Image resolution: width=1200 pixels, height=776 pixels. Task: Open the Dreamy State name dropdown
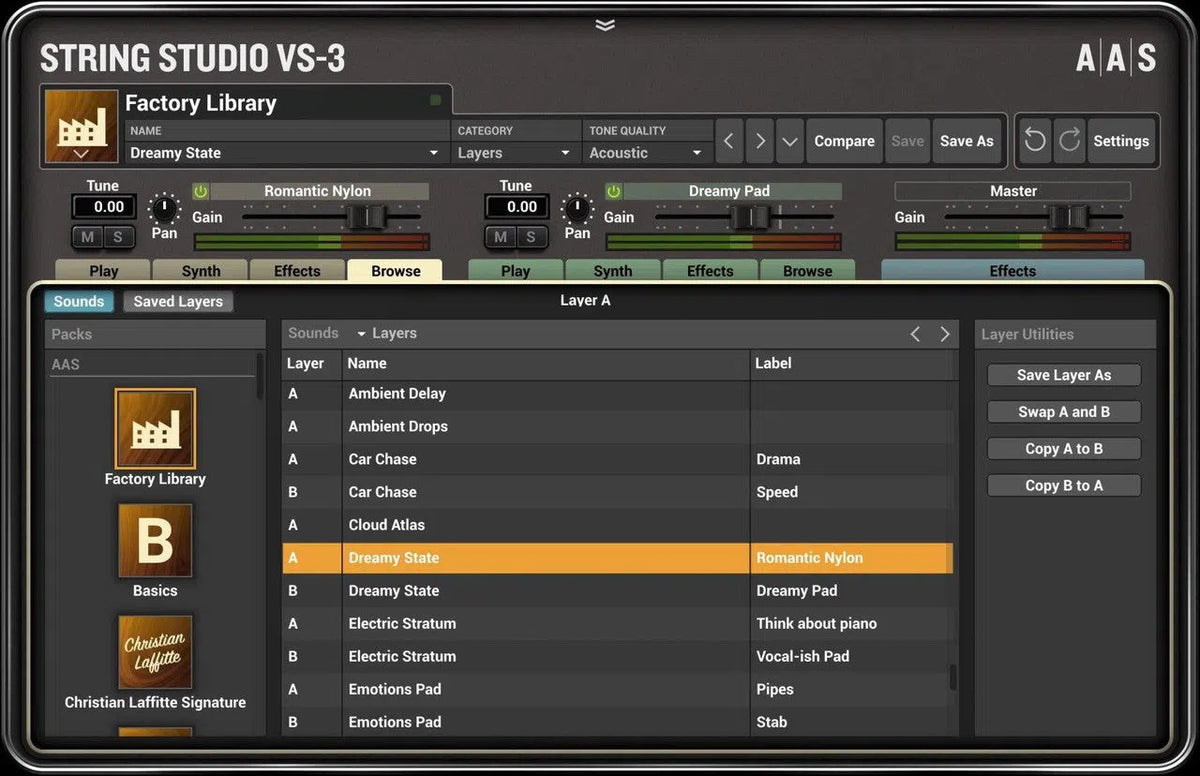(x=432, y=153)
